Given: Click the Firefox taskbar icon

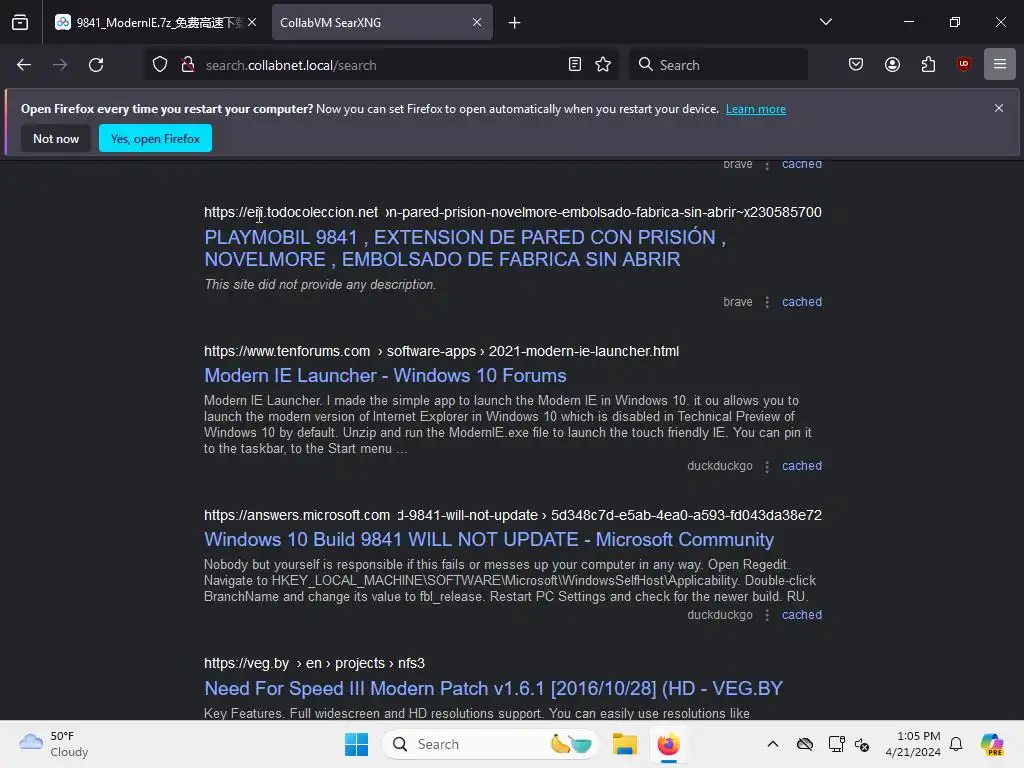Looking at the screenshot, I should pos(669,744).
